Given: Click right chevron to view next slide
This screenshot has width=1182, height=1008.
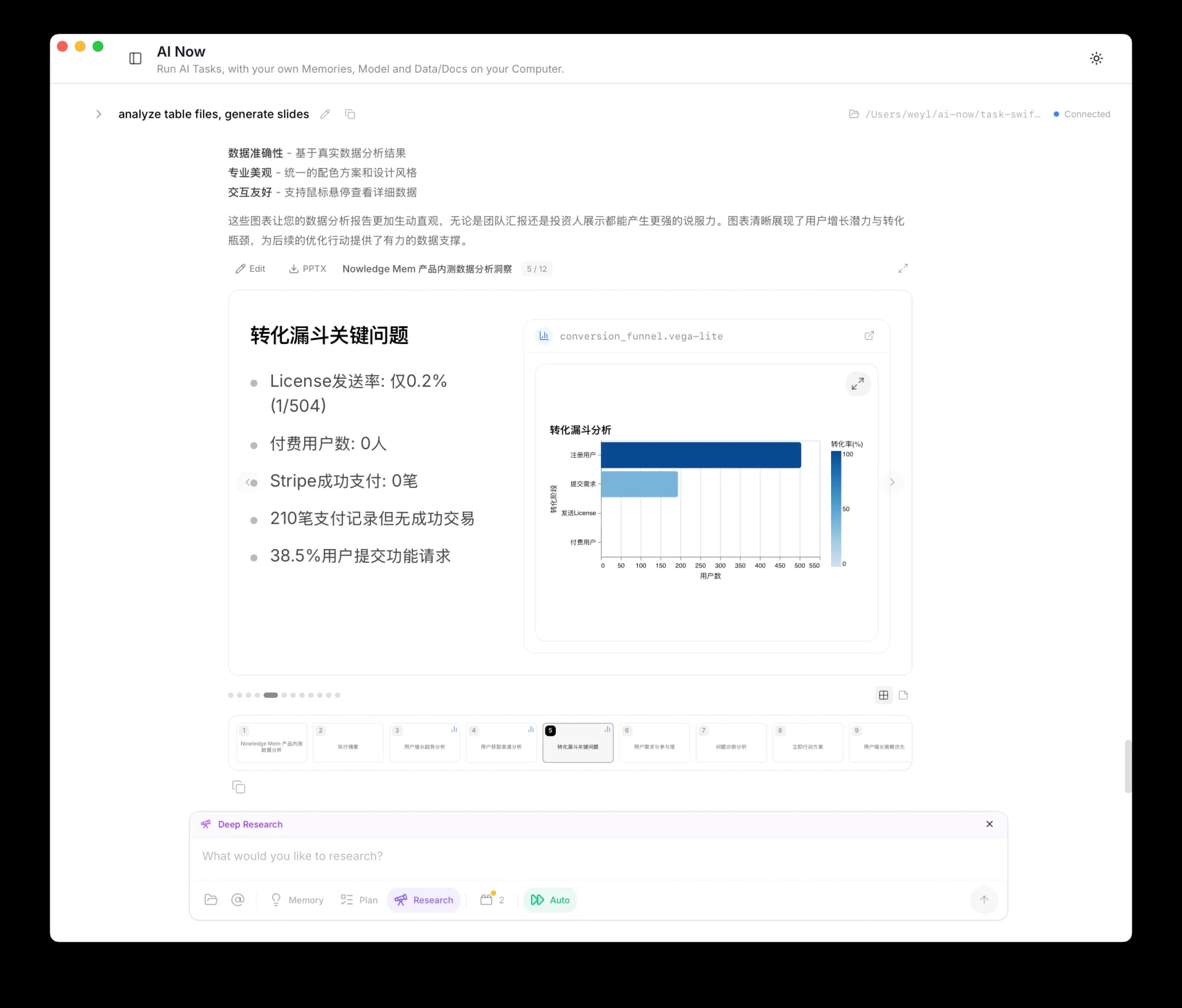Looking at the screenshot, I should [x=892, y=482].
